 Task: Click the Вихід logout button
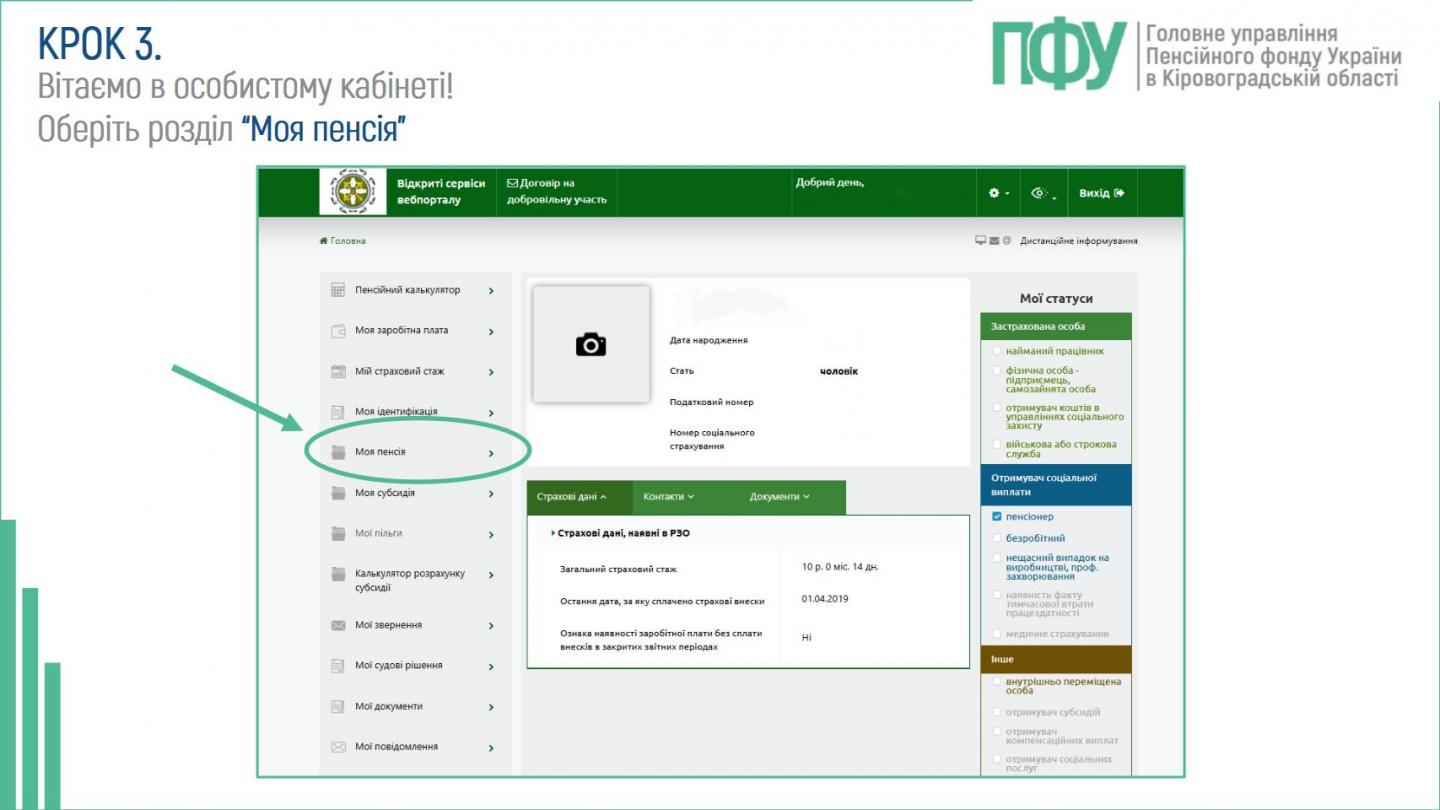1101,193
